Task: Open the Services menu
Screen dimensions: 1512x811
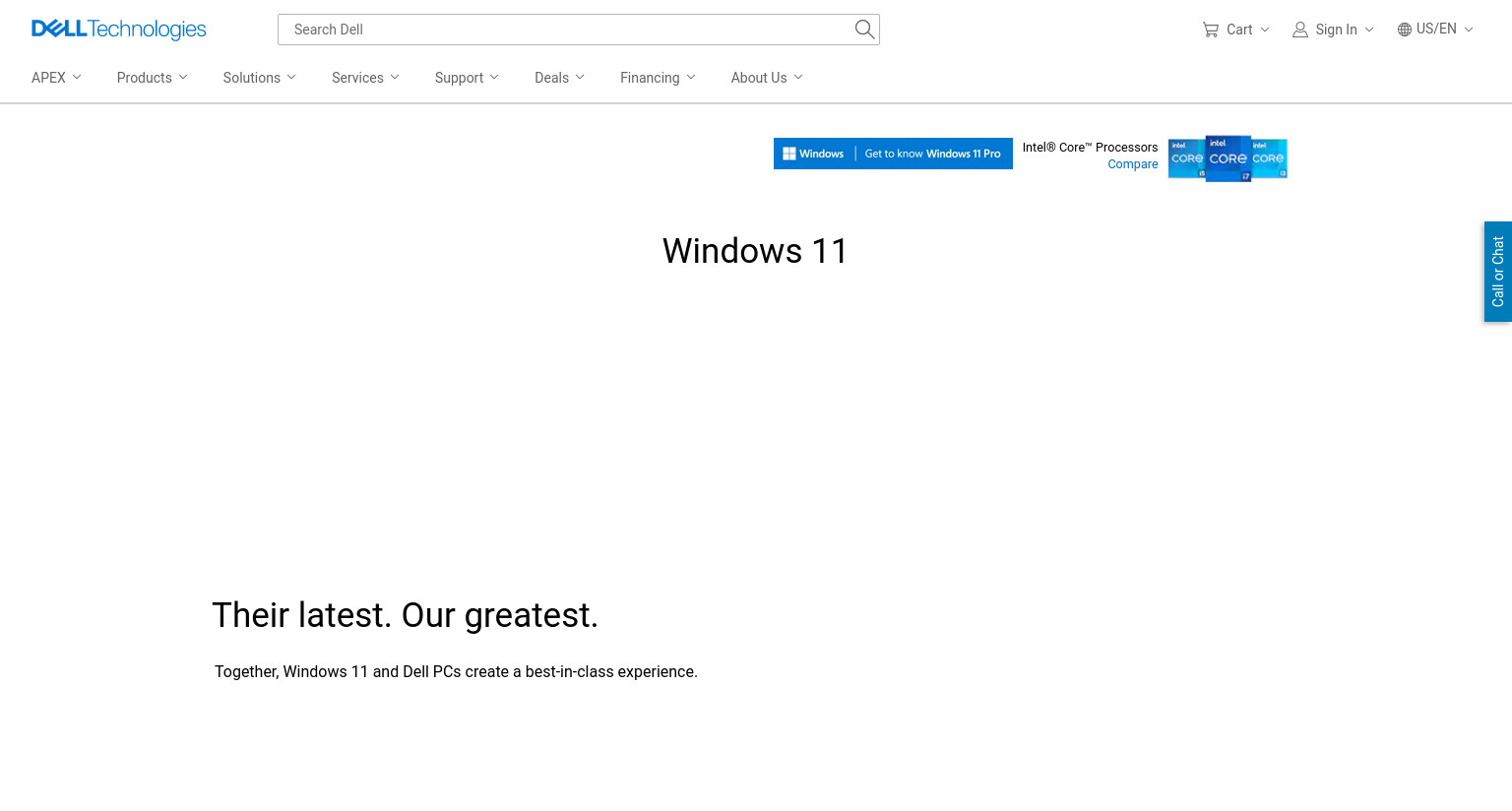Action: tap(365, 78)
